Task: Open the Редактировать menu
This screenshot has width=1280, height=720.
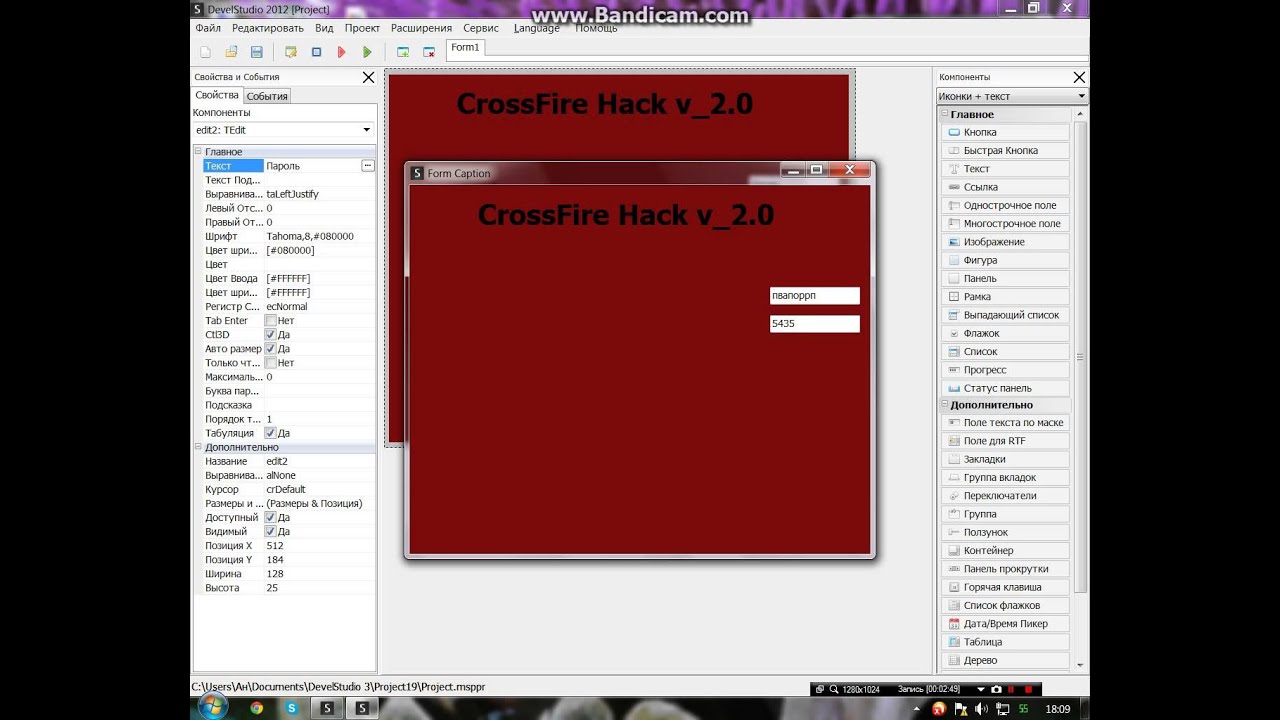Action: 268,28
